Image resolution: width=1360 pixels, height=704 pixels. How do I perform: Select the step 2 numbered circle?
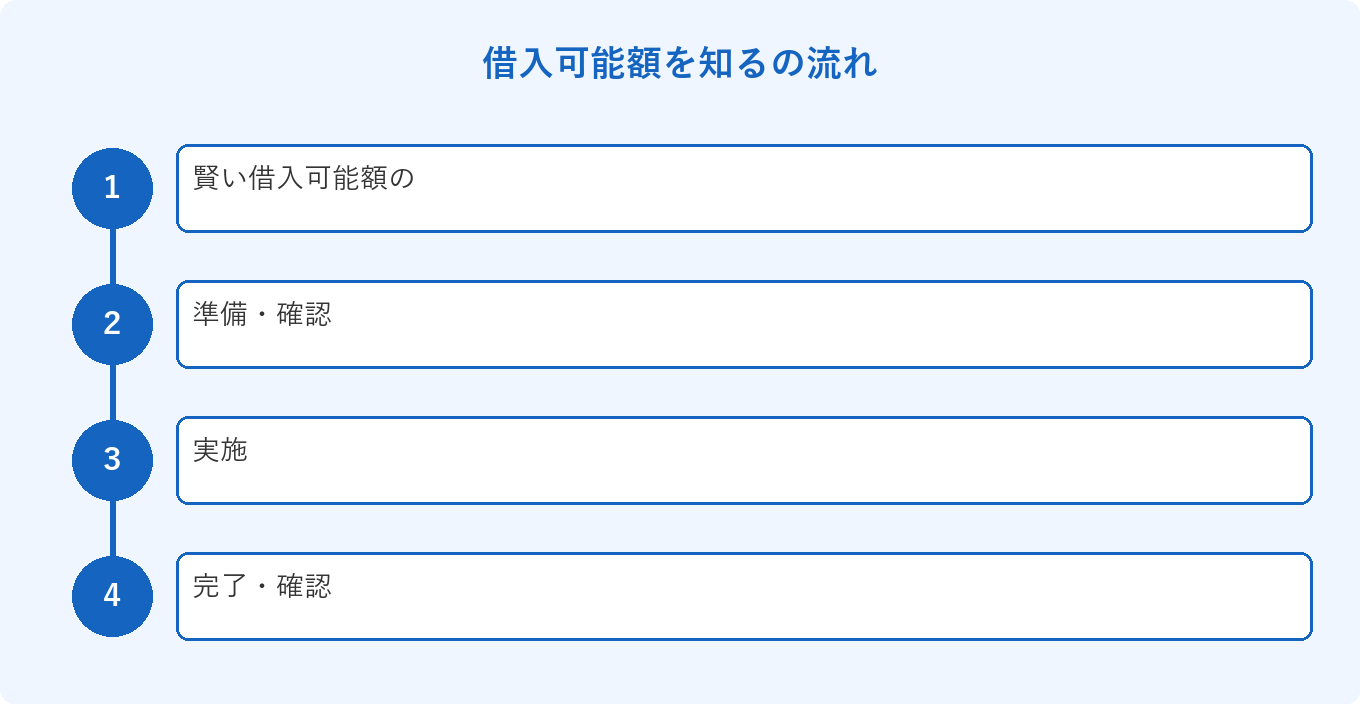coord(112,324)
